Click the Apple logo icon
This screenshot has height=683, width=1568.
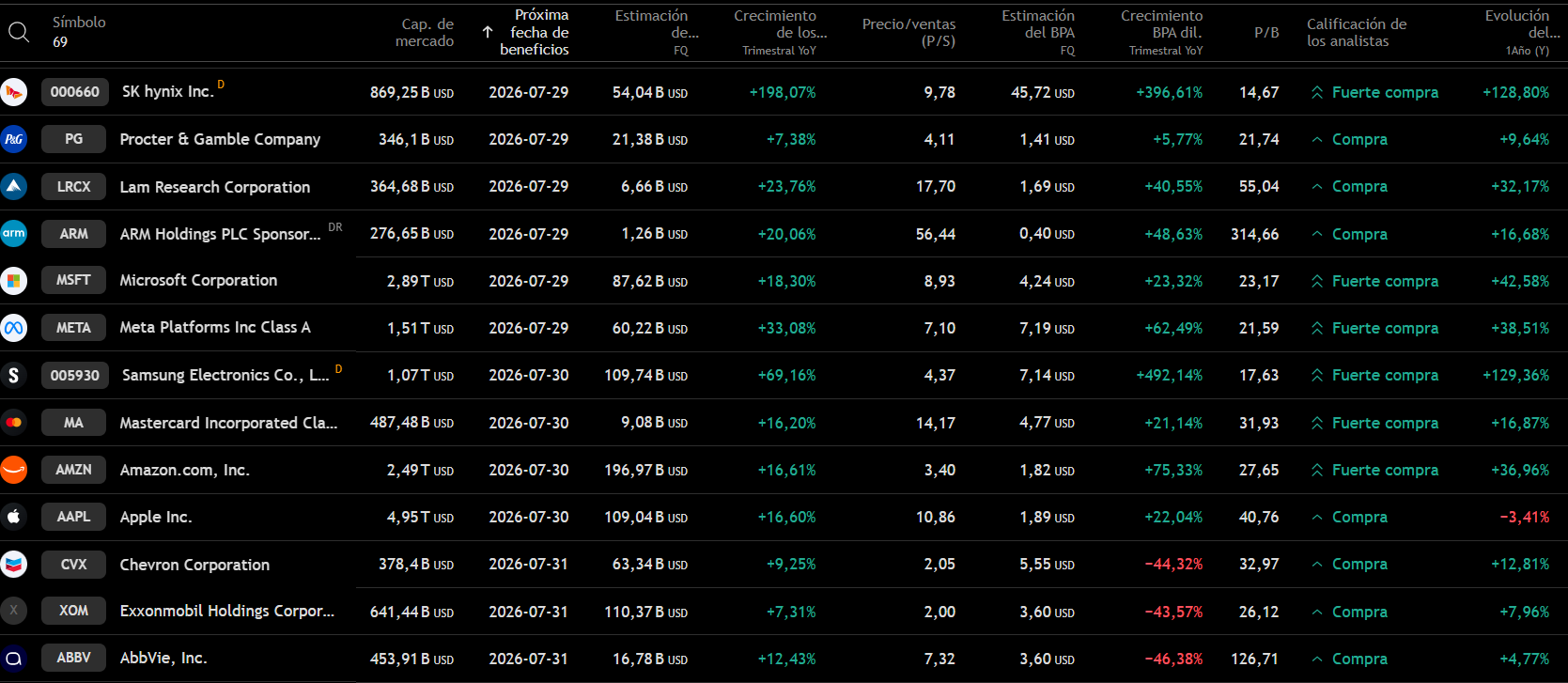point(14,517)
